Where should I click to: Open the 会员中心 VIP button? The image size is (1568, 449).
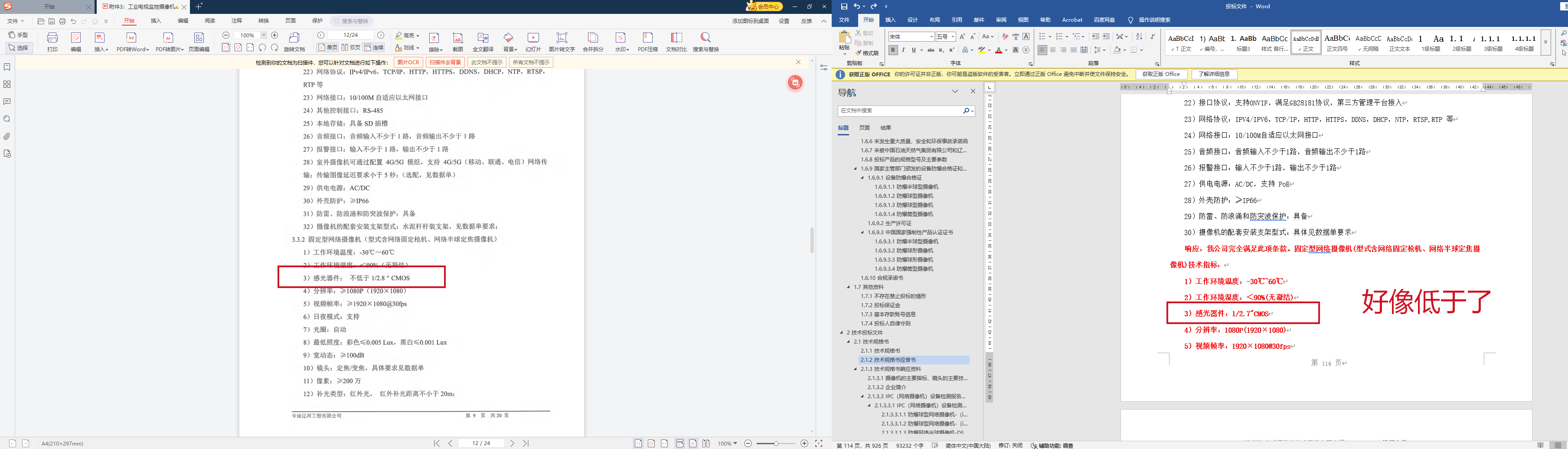[x=764, y=6]
